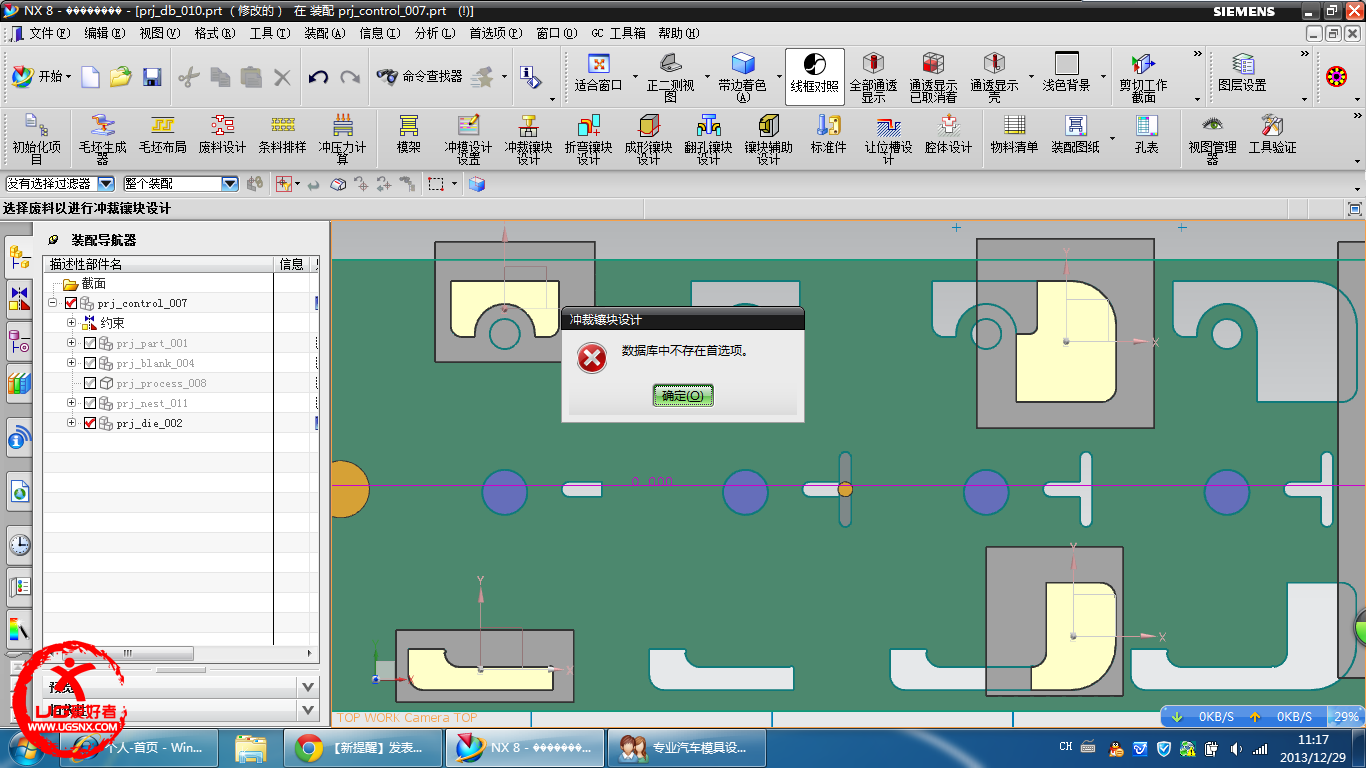The height and width of the screenshot is (768, 1366).
Task: Expand the 预览 panel chevron
Action: point(308,687)
